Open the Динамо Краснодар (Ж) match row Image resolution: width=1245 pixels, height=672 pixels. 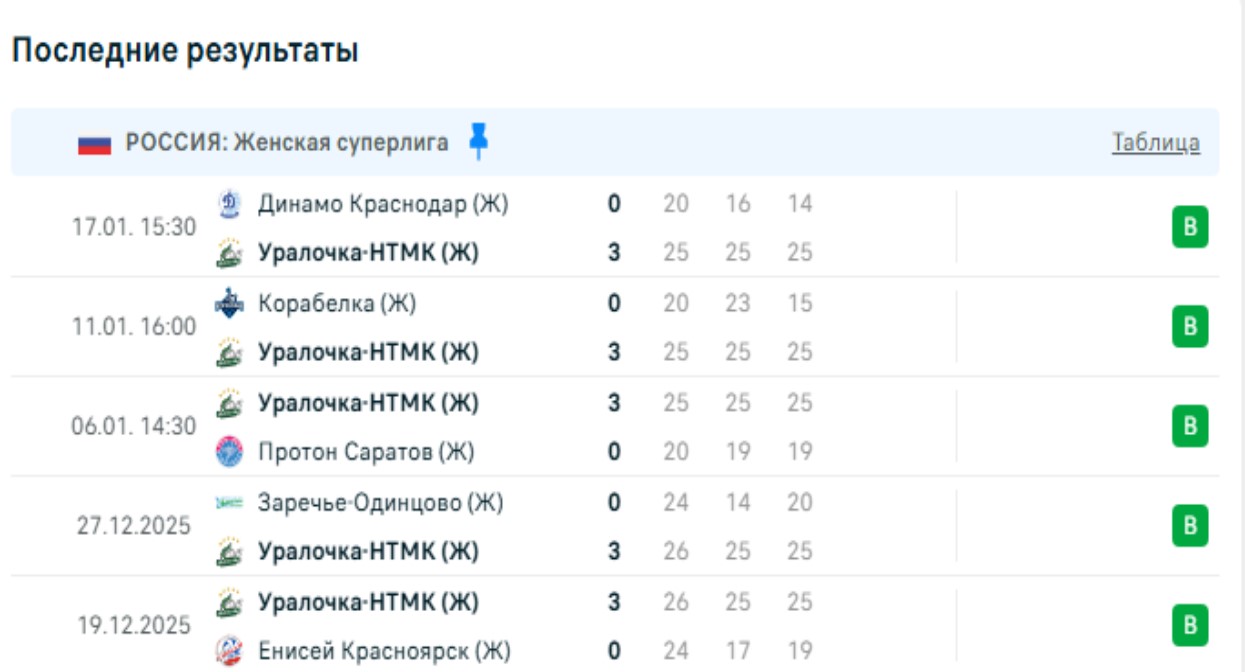[x=383, y=204]
